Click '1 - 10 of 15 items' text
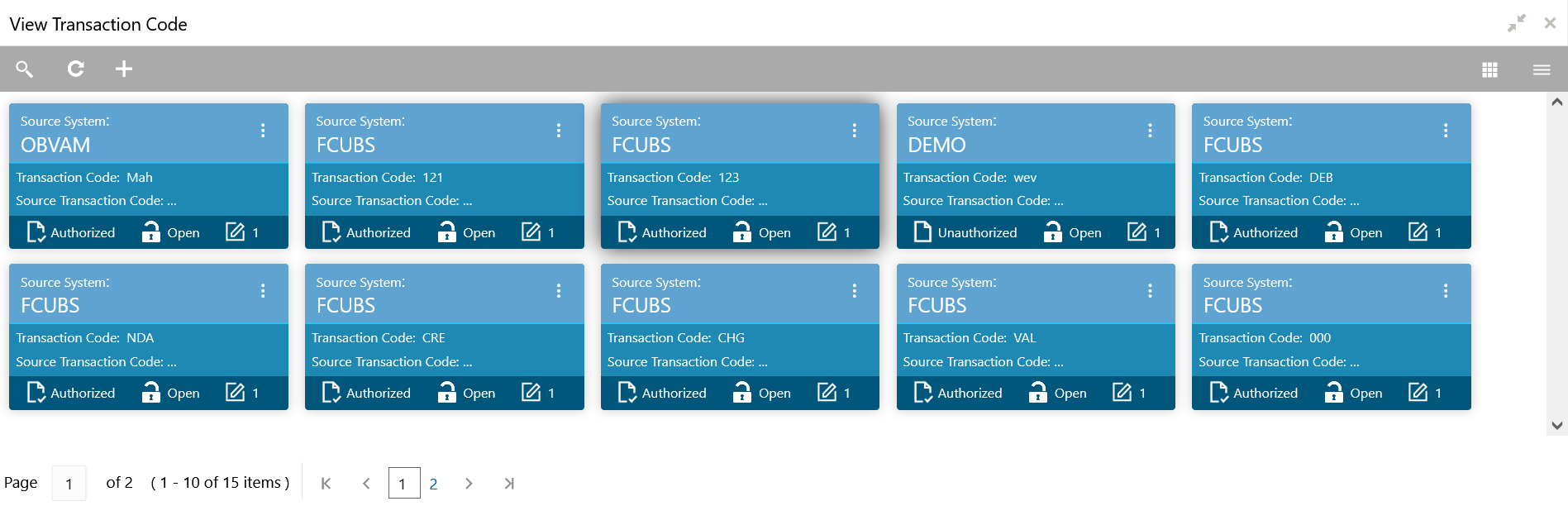The image size is (1568, 525). click(x=220, y=483)
